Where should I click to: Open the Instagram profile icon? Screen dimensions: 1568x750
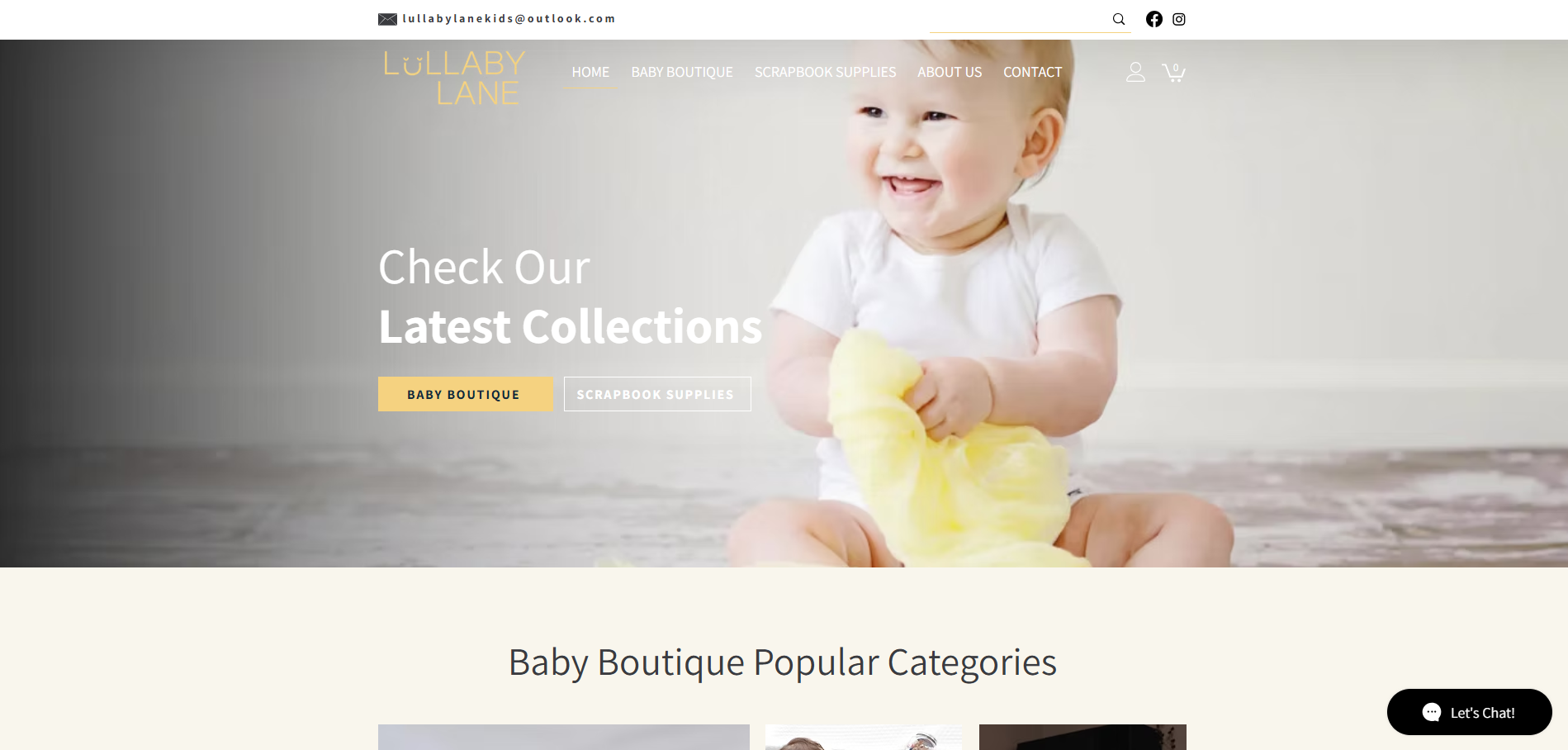pos(1179,19)
